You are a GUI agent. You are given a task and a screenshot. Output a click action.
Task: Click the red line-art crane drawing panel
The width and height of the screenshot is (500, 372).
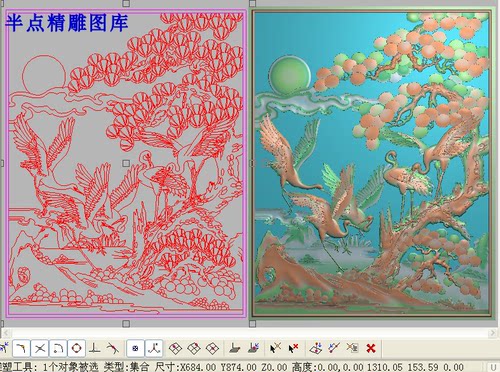126,163
